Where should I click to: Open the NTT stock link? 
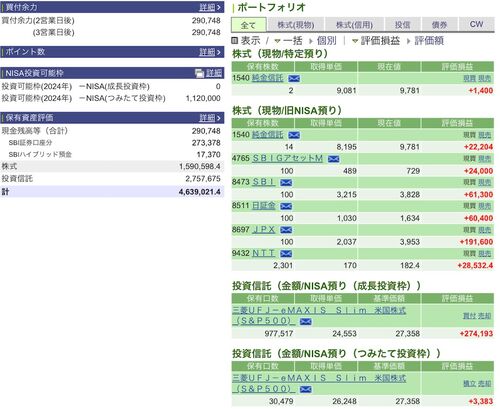pyautogui.click(x=264, y=253)
